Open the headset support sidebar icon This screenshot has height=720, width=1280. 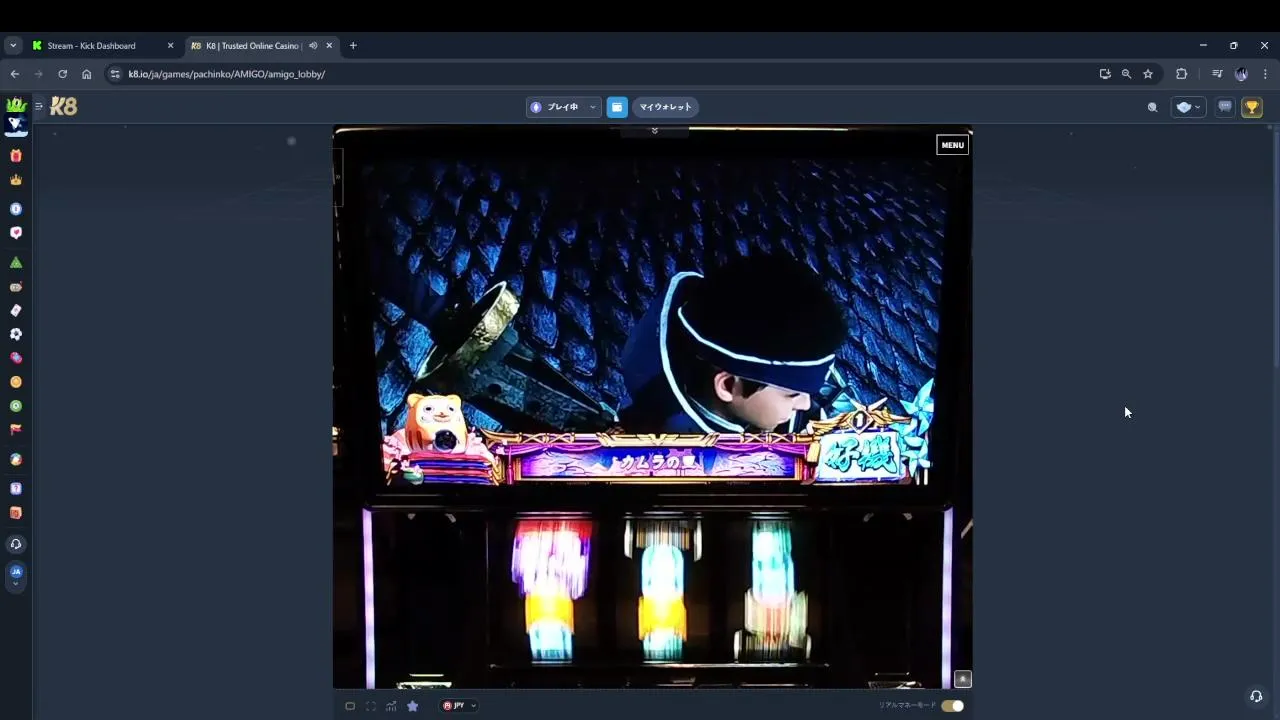pos(16,544)
